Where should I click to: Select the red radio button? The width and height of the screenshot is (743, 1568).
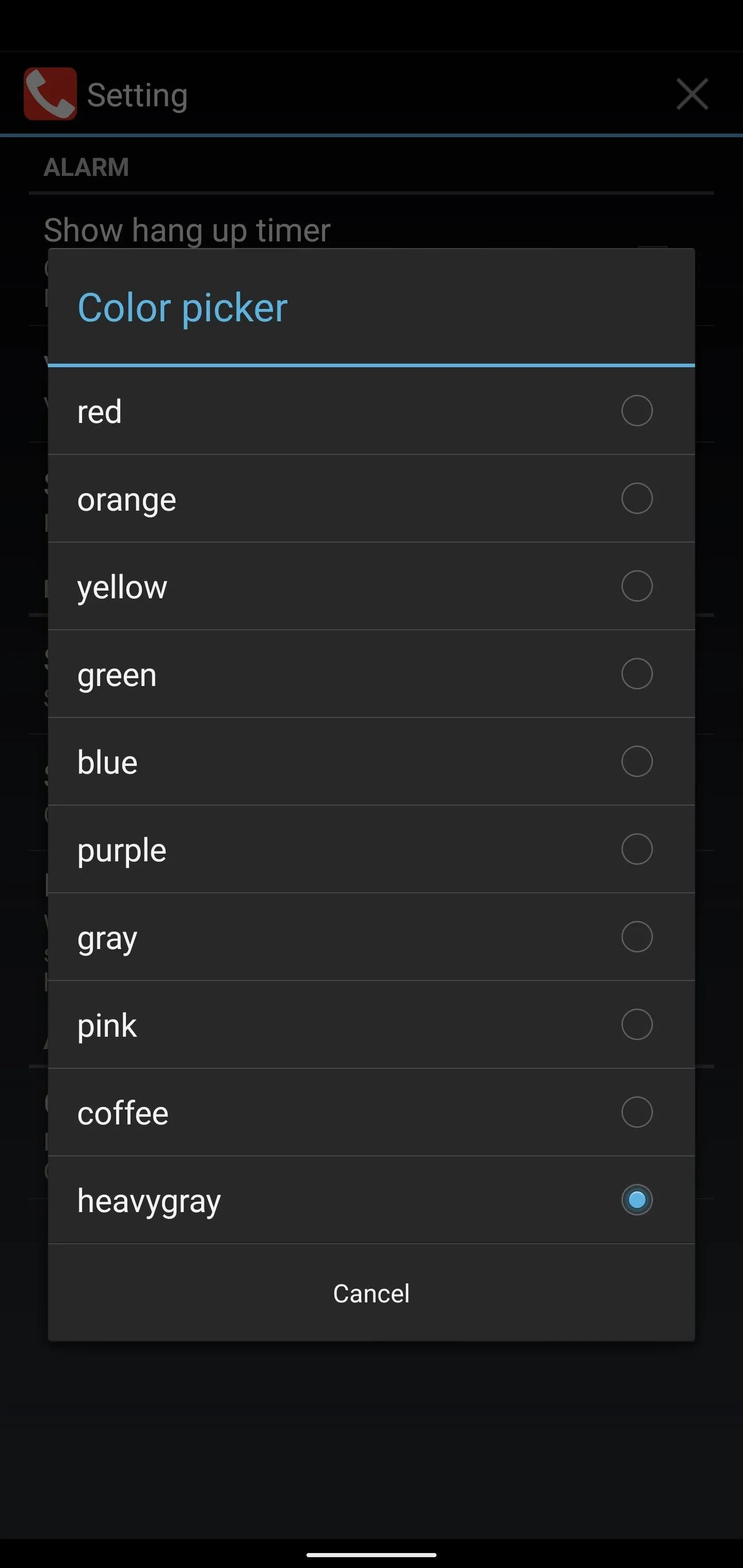tap(636, 411)
